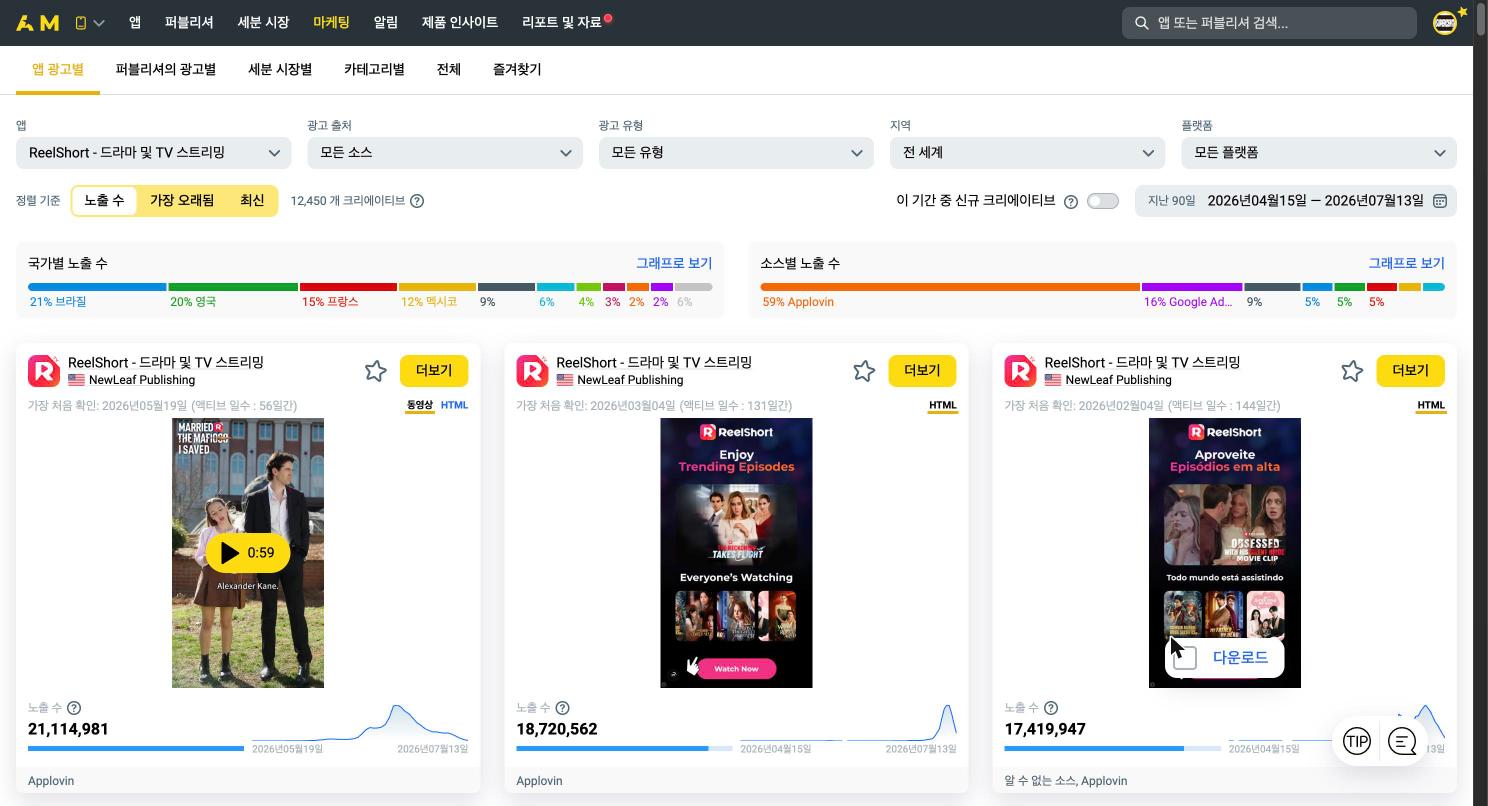1488x806 pixels.
Task: Click impressions help icon above 21,114,981
Action: click(x=74, y=708)
